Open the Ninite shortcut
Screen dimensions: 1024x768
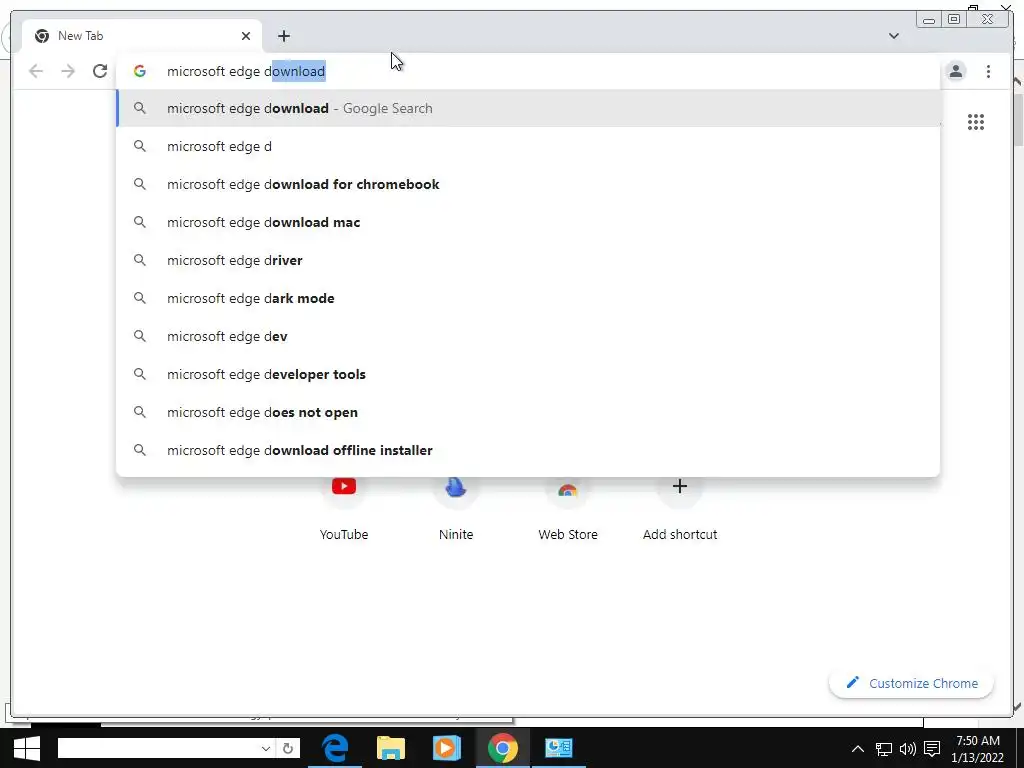tap(456, 508)
